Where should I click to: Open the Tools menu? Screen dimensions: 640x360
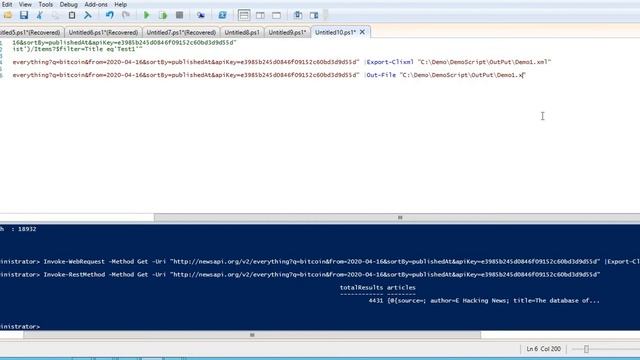[45, 4]
